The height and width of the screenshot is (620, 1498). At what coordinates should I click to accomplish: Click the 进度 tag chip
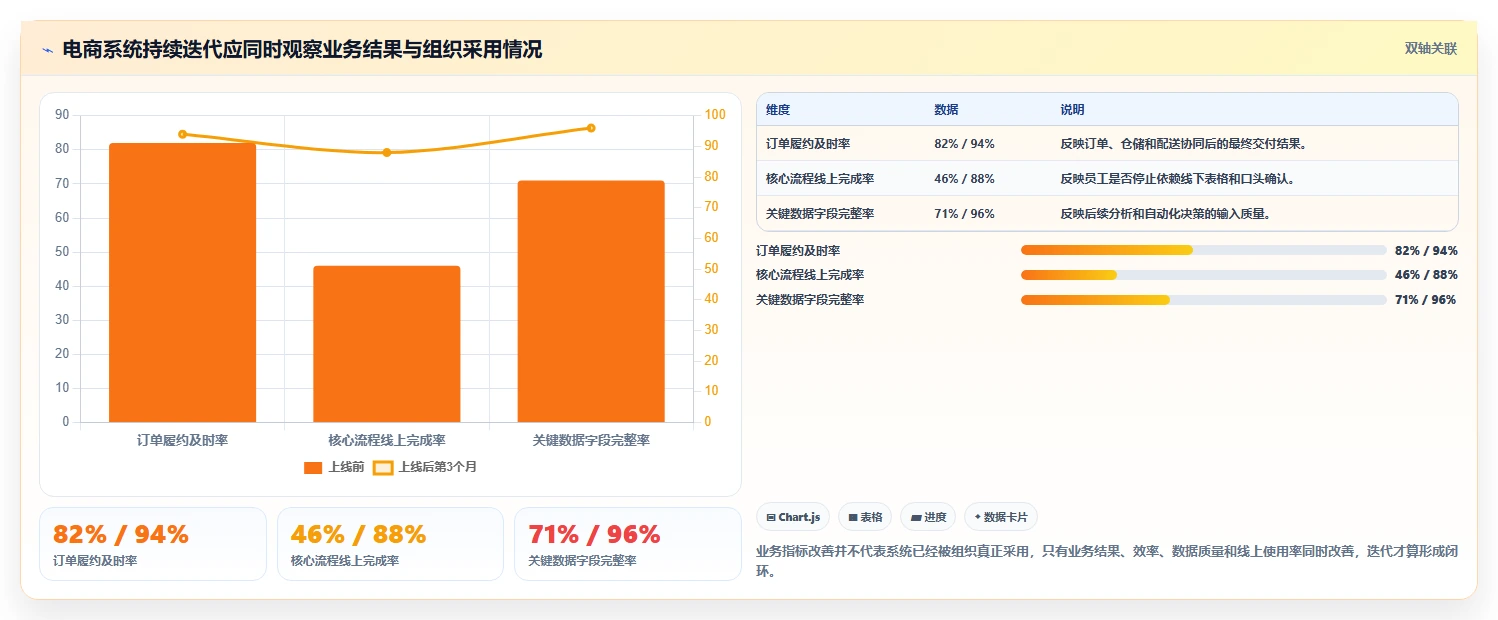pyautogui.click(x=928, y=517)
